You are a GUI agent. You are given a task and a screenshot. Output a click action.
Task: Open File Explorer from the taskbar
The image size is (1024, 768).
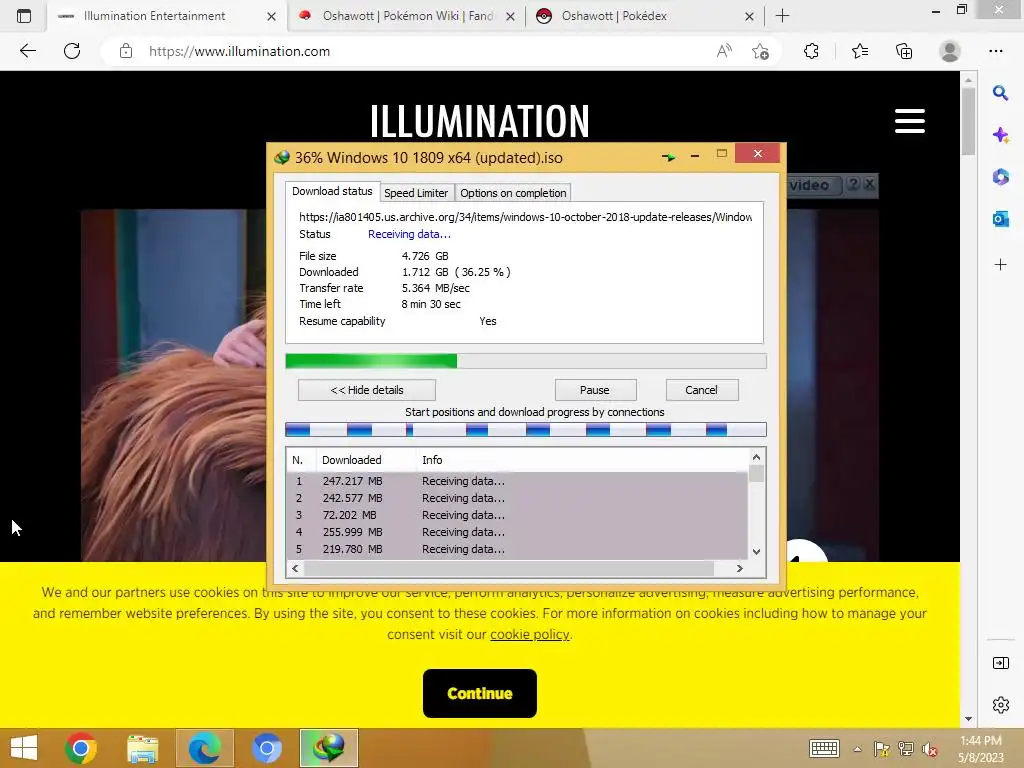[142, 748]
